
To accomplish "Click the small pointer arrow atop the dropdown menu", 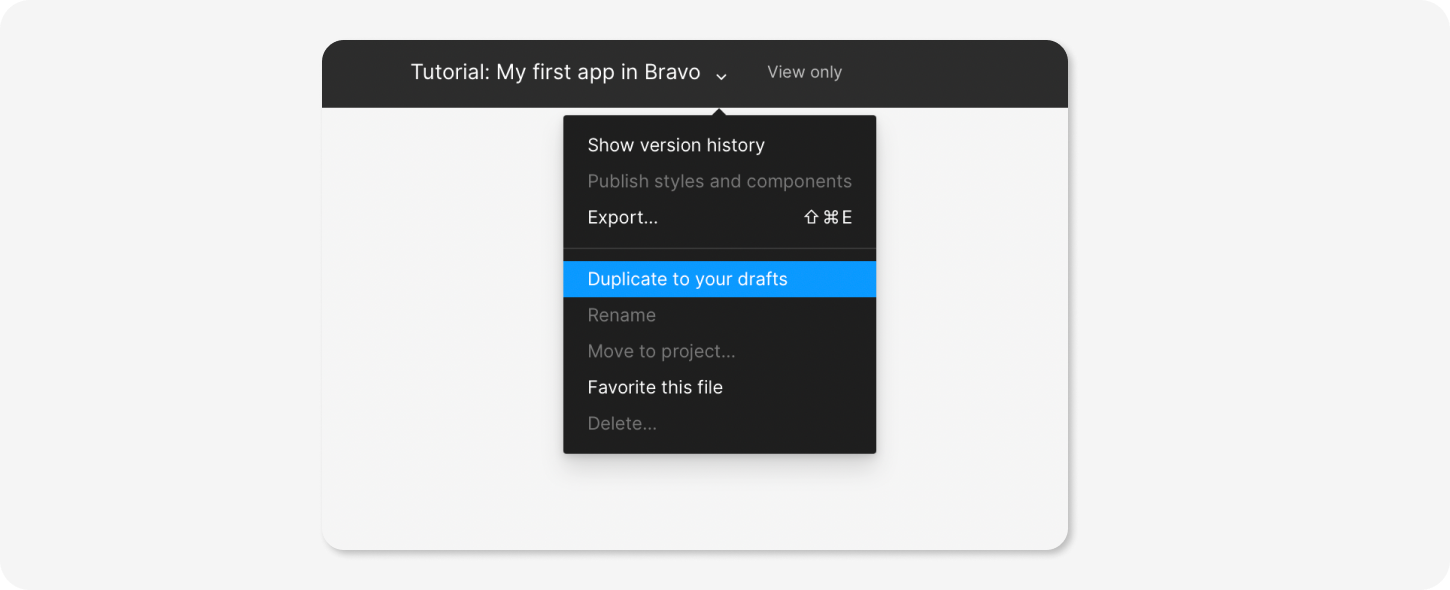I will 720,112.
